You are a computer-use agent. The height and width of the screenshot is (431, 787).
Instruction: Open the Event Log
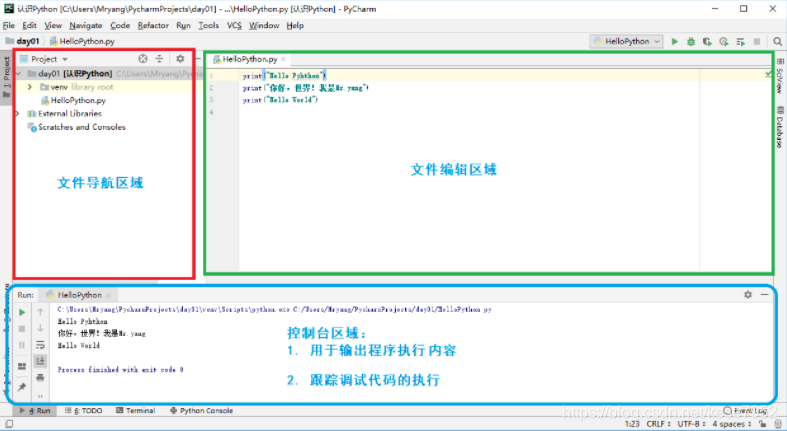(745, 410)
